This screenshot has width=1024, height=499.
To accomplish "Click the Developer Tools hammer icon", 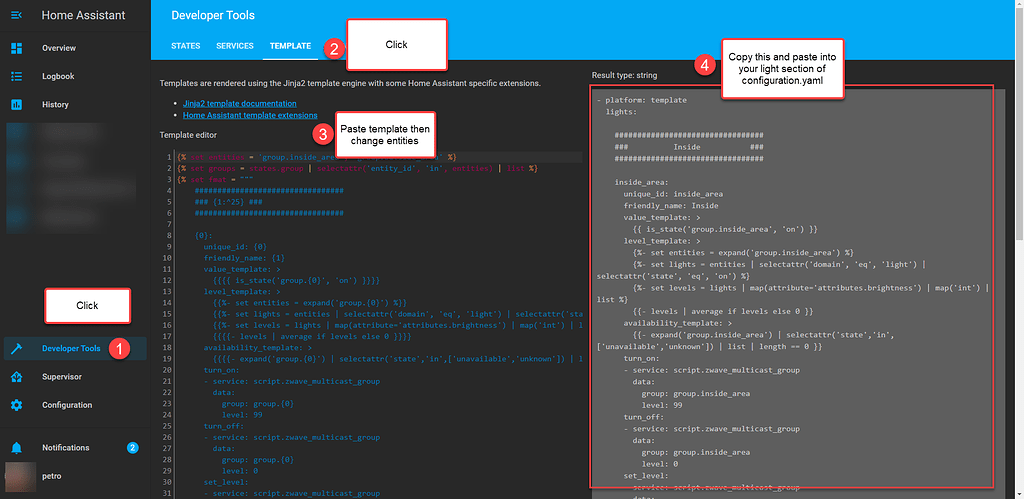I will (16, 349).
